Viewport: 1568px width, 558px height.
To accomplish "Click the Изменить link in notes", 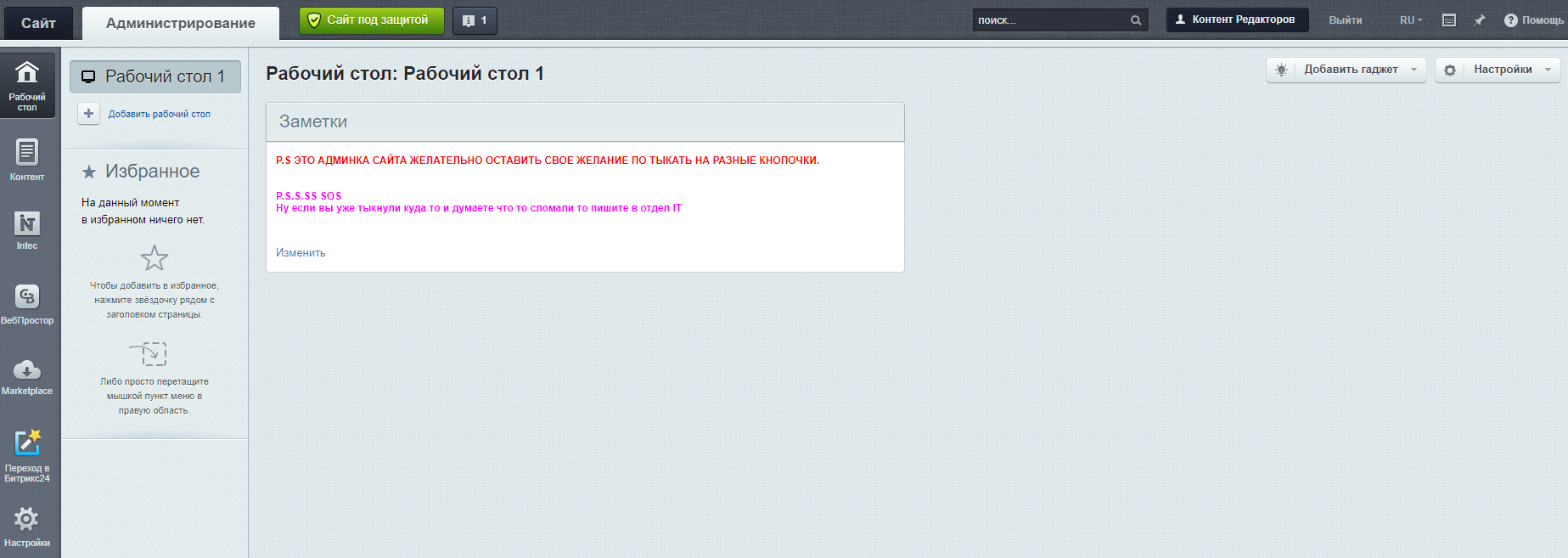I will click(301, 253).
